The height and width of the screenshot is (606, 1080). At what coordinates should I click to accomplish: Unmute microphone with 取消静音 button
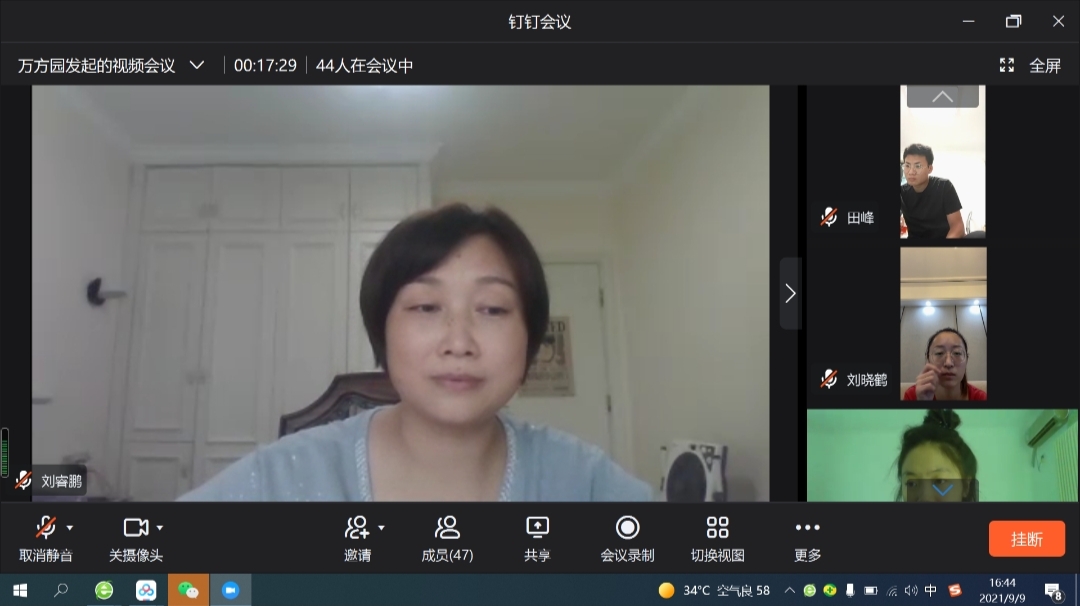click(45, 539)
